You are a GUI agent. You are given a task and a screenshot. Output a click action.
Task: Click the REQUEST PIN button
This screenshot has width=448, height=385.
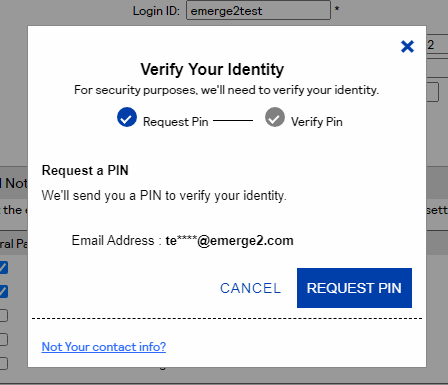point(354,288)
